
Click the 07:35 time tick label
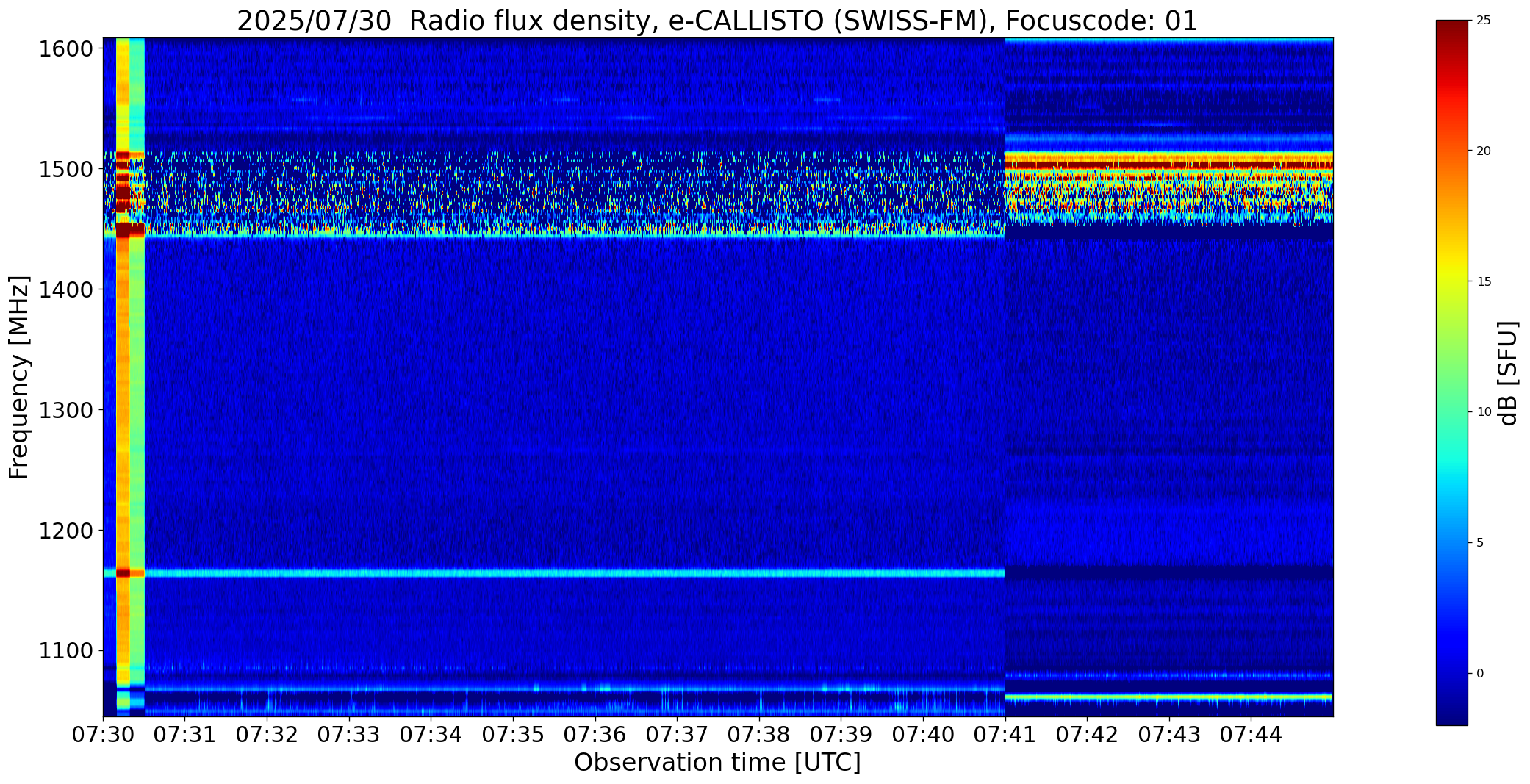(x=514, y=734)
